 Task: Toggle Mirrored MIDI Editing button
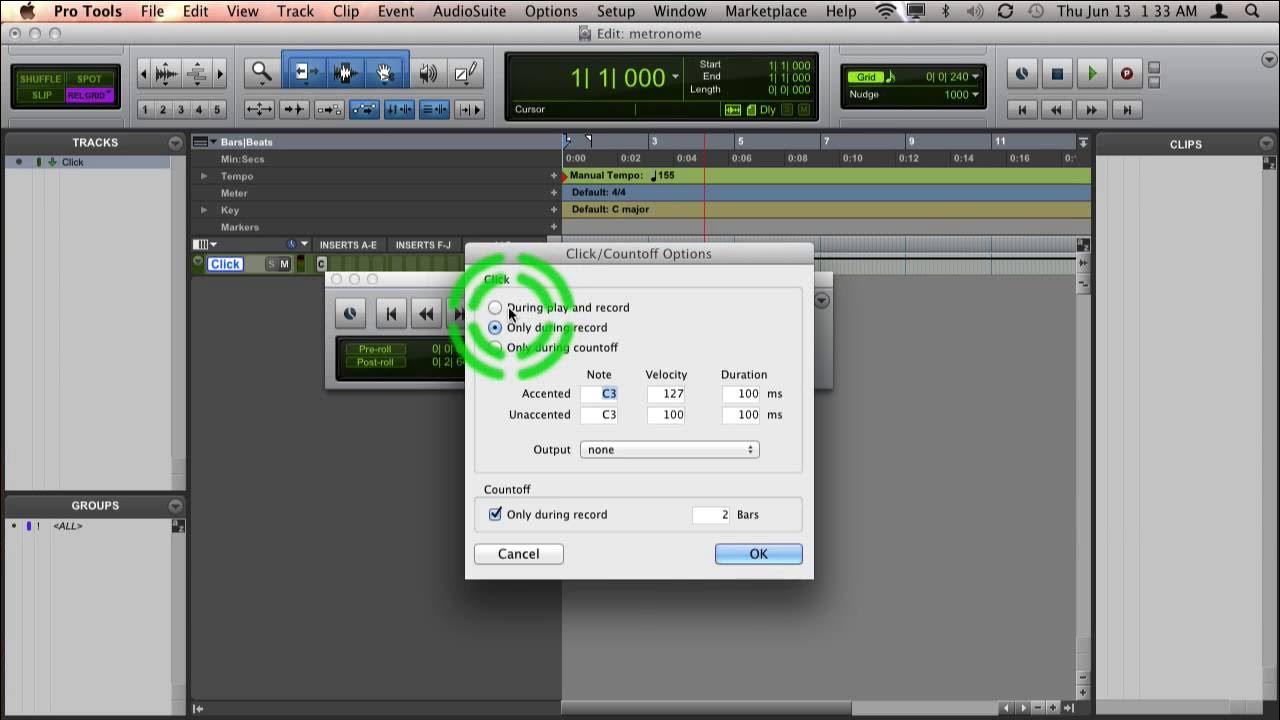tap(329, 110)
